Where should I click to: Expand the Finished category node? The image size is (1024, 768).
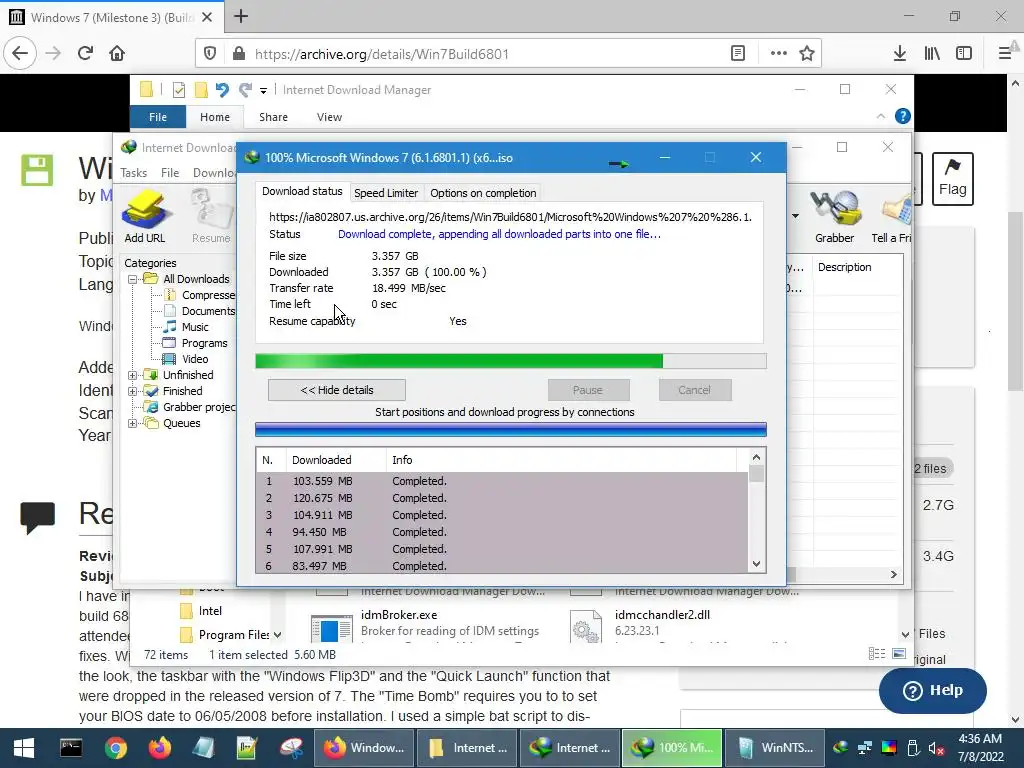133,391
